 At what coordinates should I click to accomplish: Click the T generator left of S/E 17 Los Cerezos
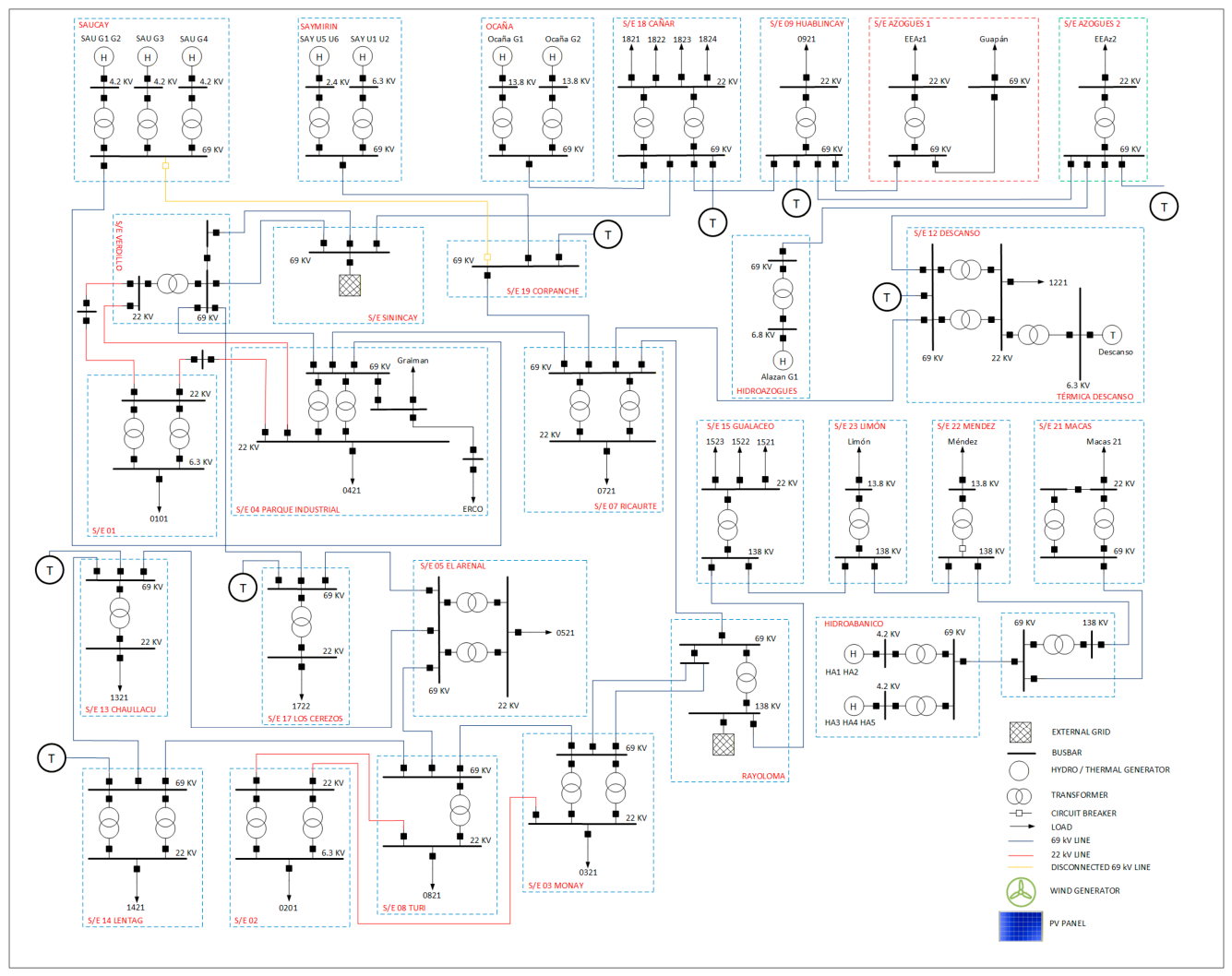[243, 588]
